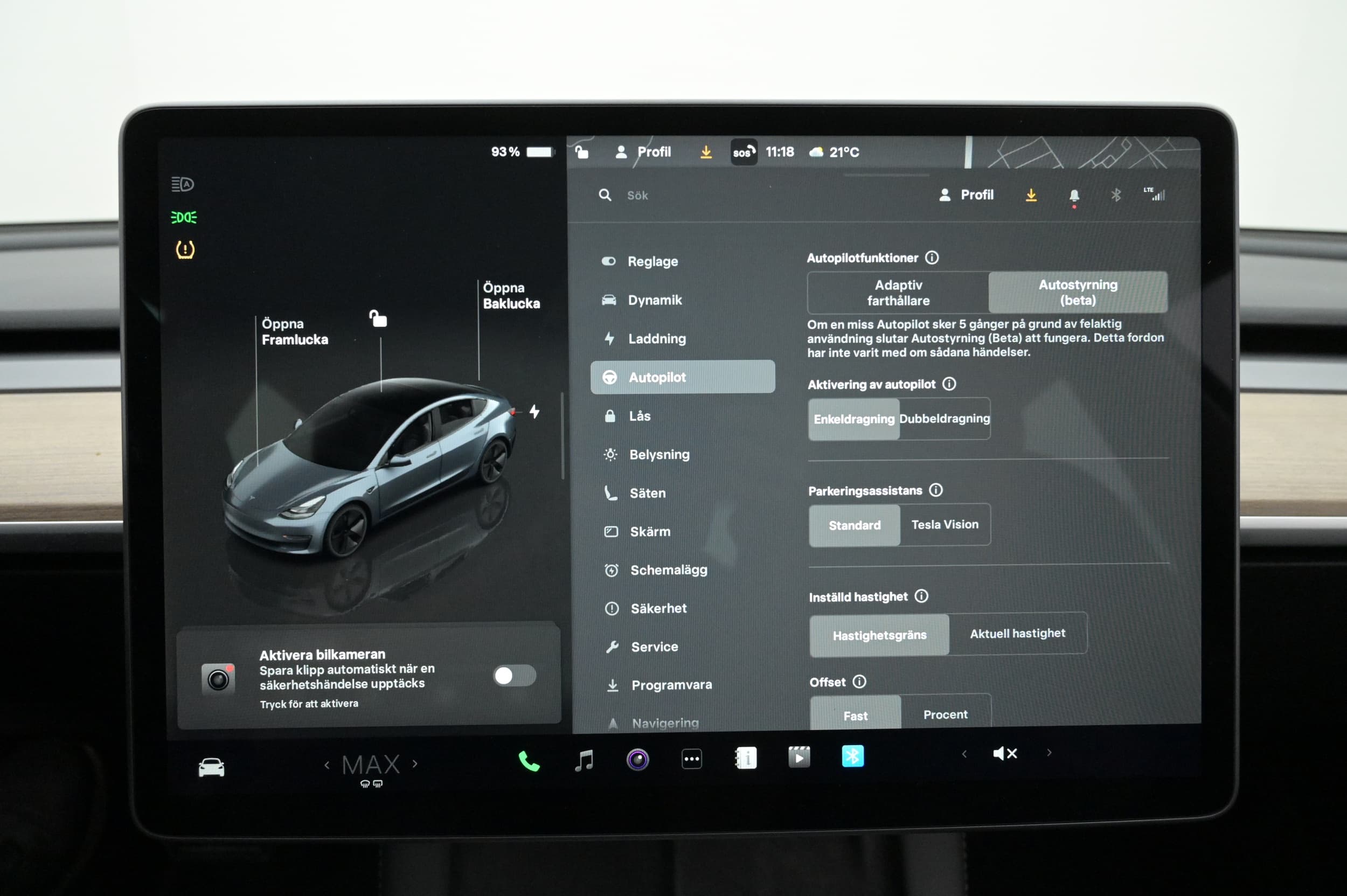Tap the charge port lightning bolt icon
Viewport: 1347px width, 896px height.
[x=534, y=412]
